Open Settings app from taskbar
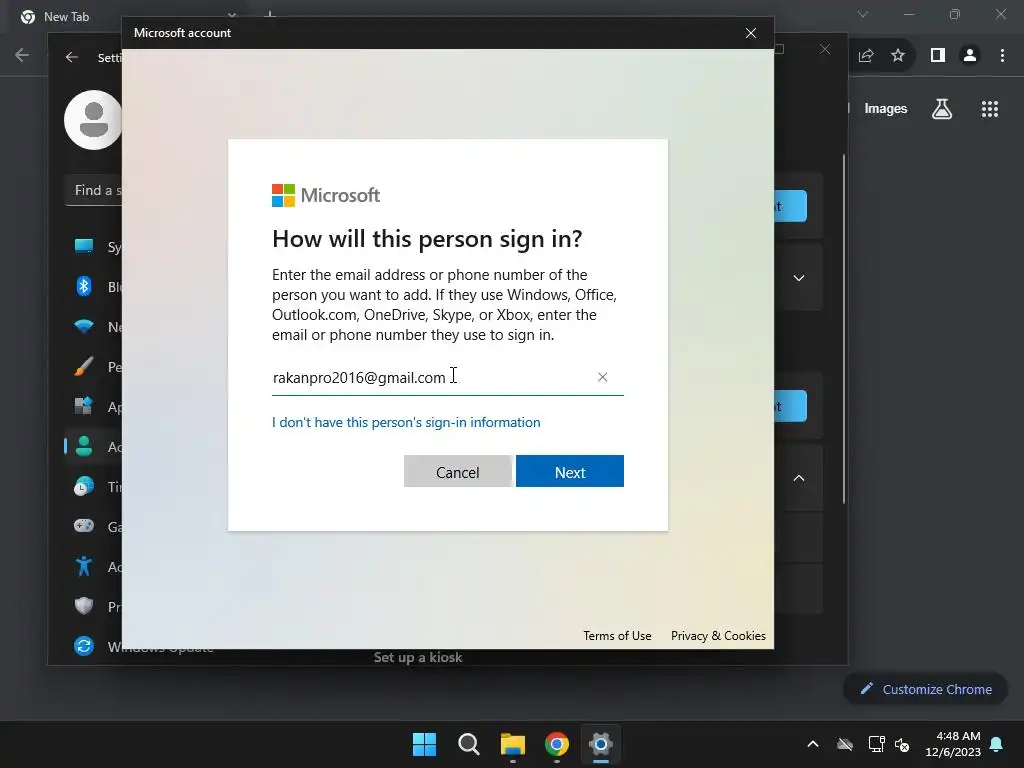 pyautogui.click(x=600, y=744)
